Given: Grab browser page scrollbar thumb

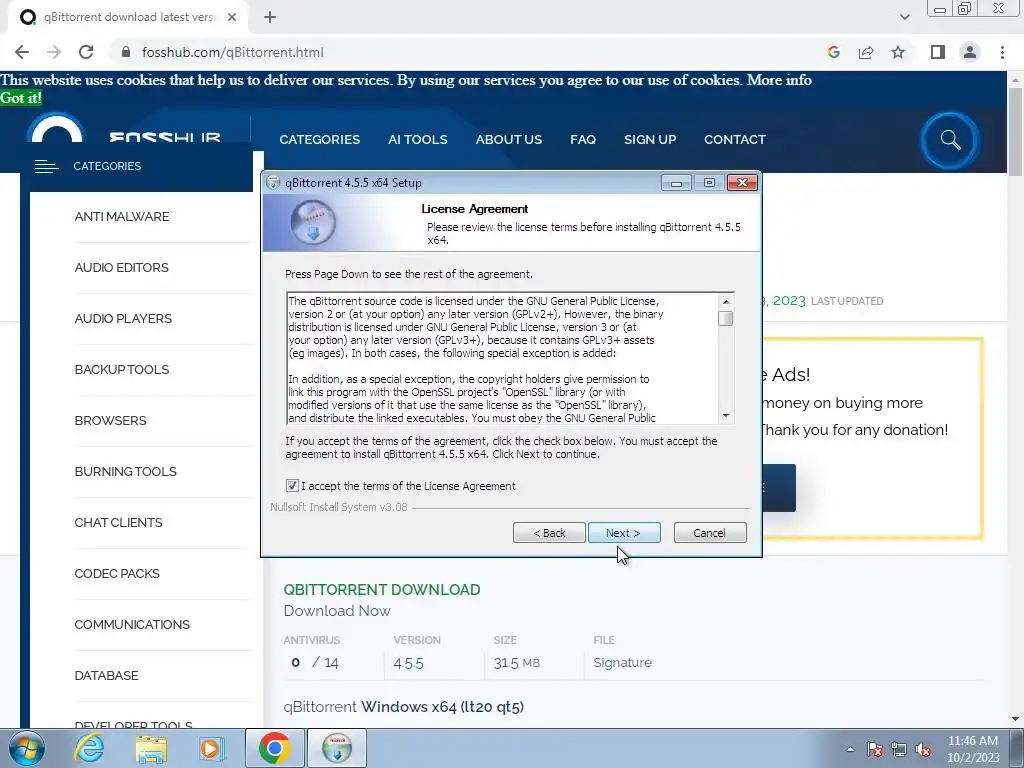Looking at the screenshot, I should point(1015,131).
